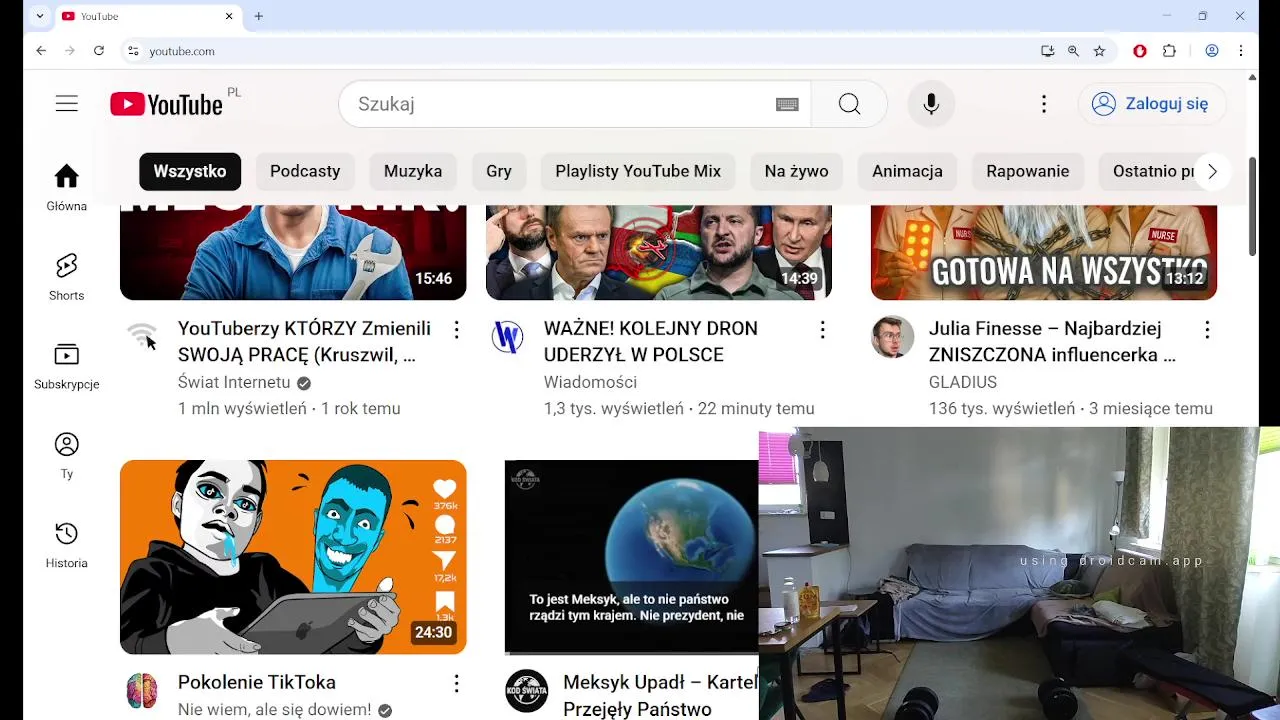Select the Gry filter chip
The image size is (1280, 720).
(x=499, y=171)
